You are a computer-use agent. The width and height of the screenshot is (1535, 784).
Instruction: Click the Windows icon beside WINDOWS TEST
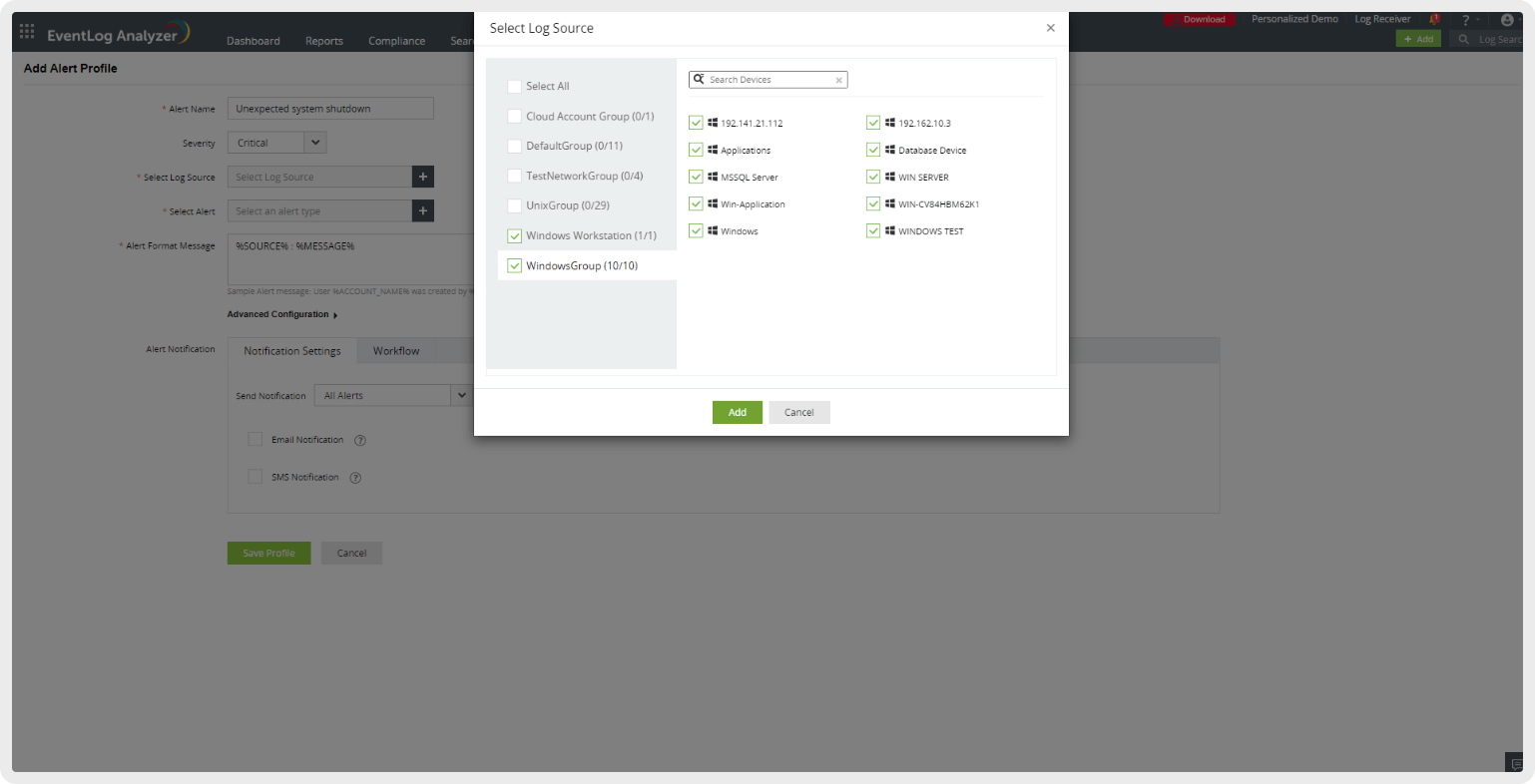(890, 230)
